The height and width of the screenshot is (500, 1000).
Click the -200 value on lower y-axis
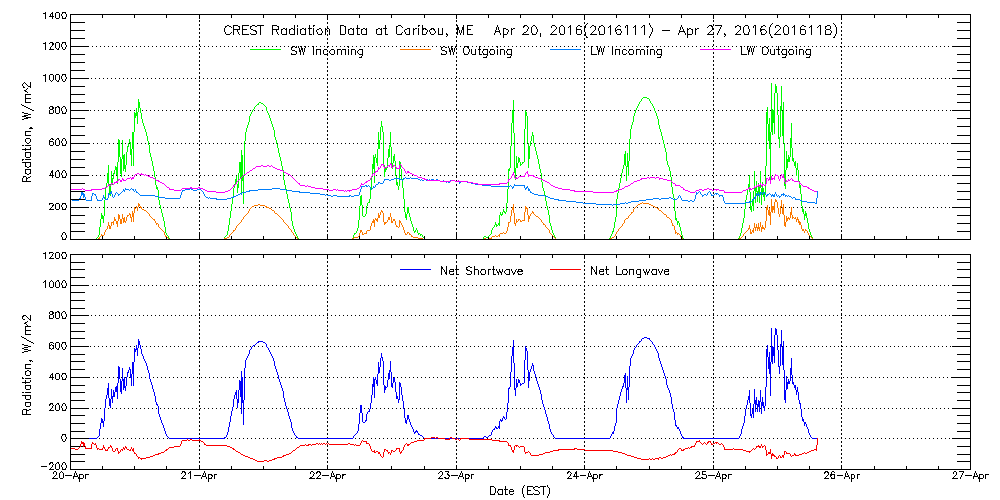54,467
